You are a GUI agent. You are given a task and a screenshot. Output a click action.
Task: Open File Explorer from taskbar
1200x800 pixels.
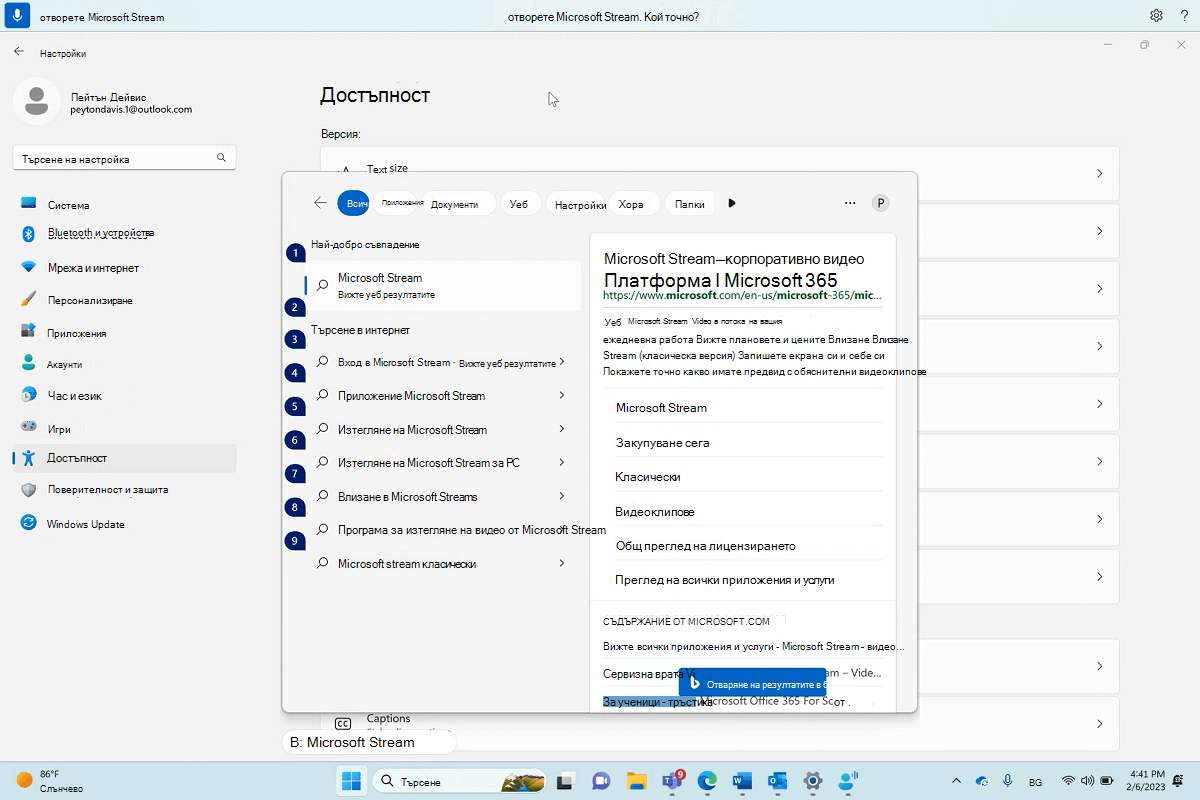[636, 781]
